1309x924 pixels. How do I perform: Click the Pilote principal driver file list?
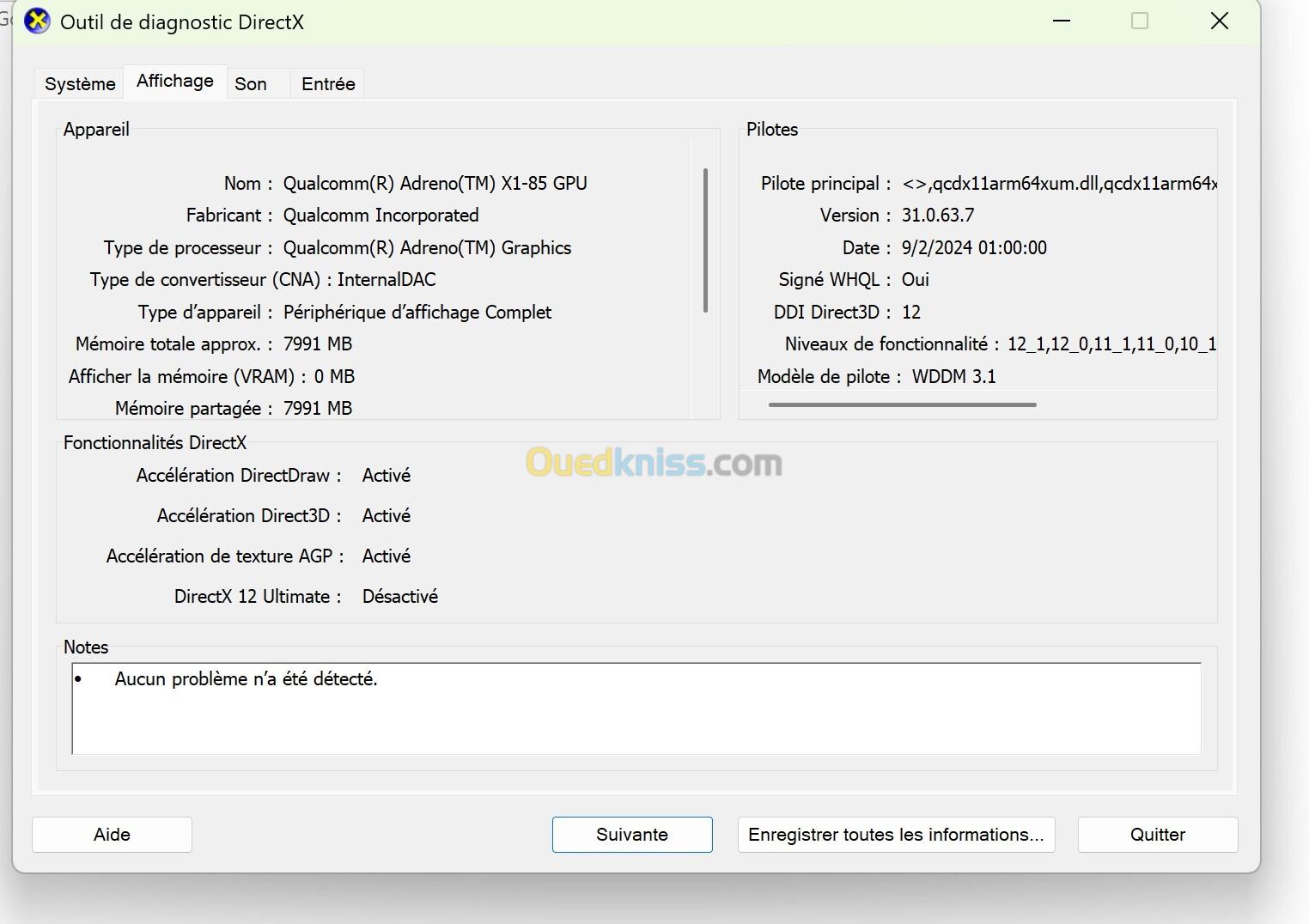(1058, 184)
